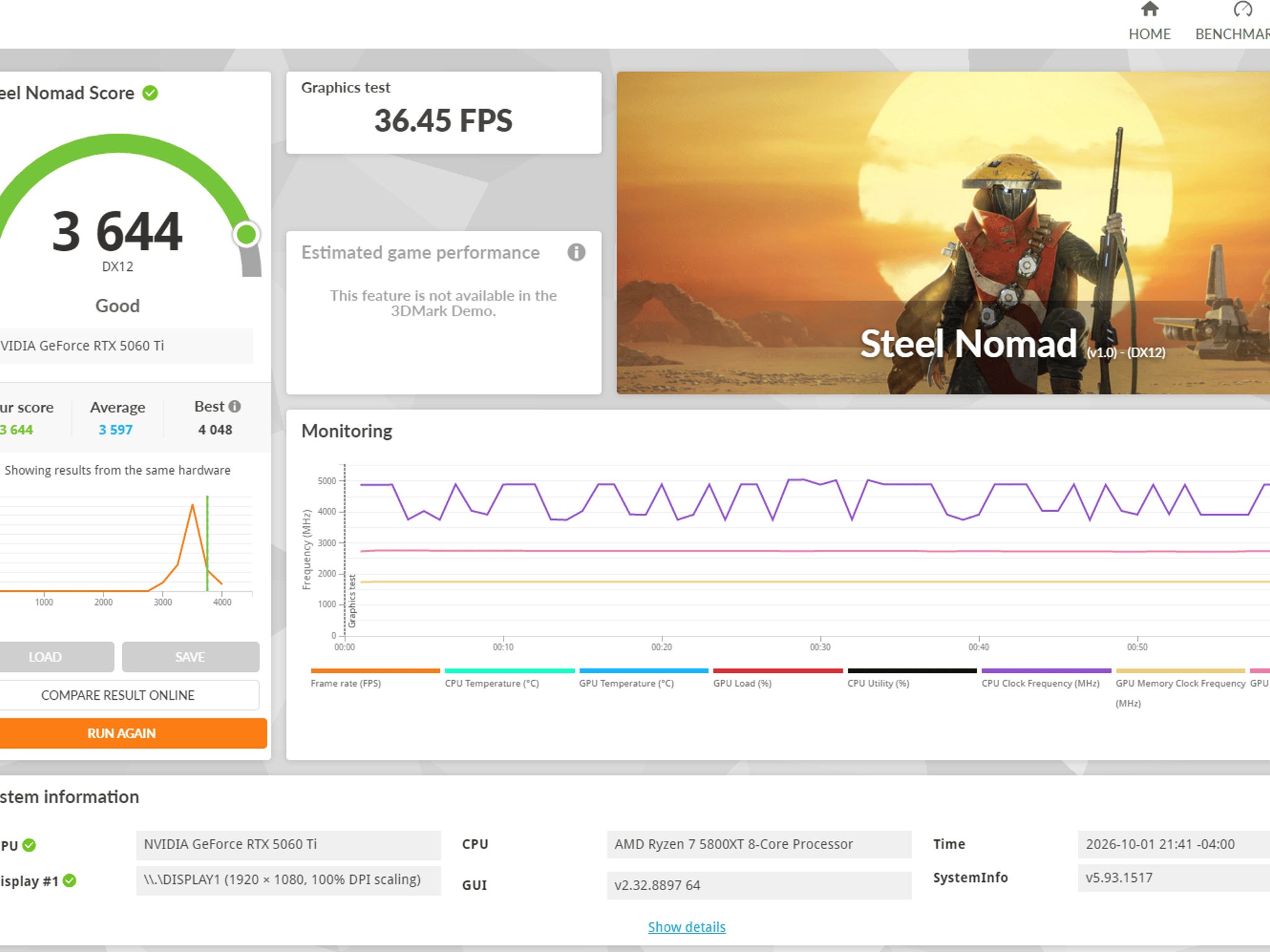
Task: Open the Show details link
Action: [686, 927]
